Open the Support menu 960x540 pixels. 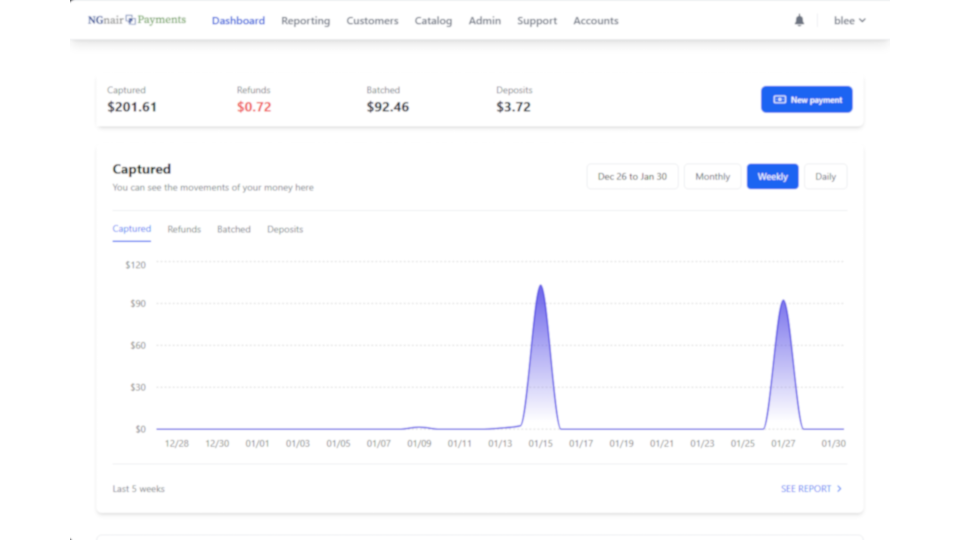coord(537,21)
